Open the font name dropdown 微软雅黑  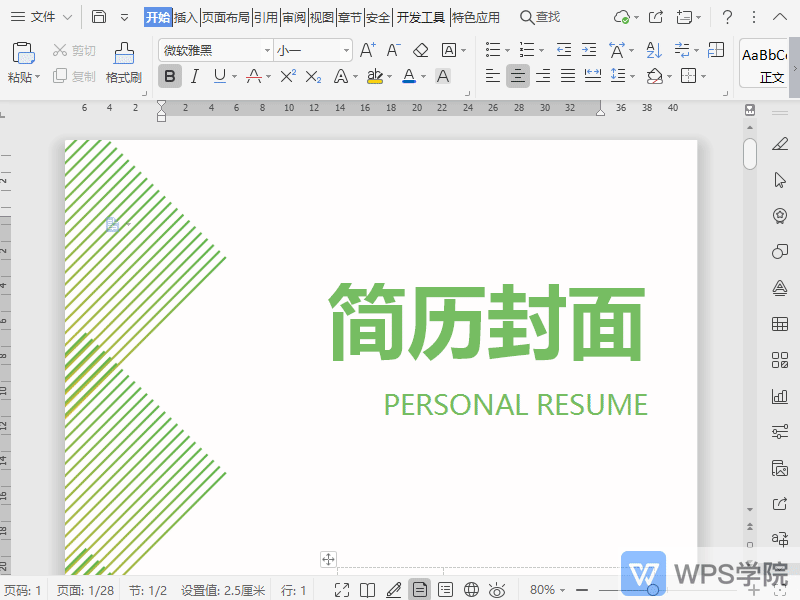click(215, 50)
